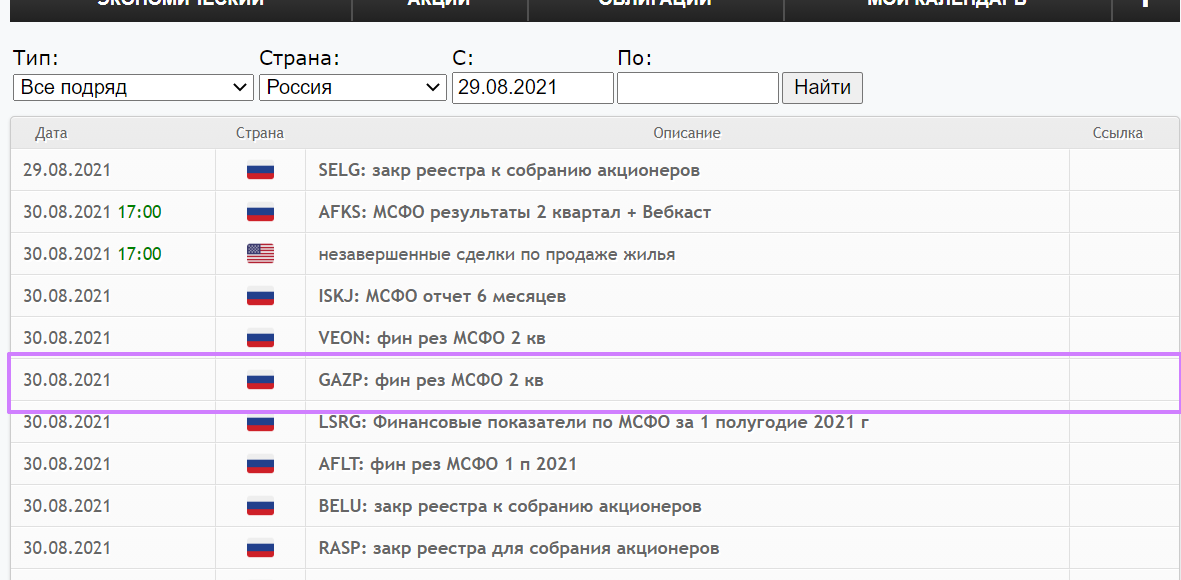The image size is (1181, 580).
Task: Click the Russian flag in SELG row
Action: tap(261, 171)
